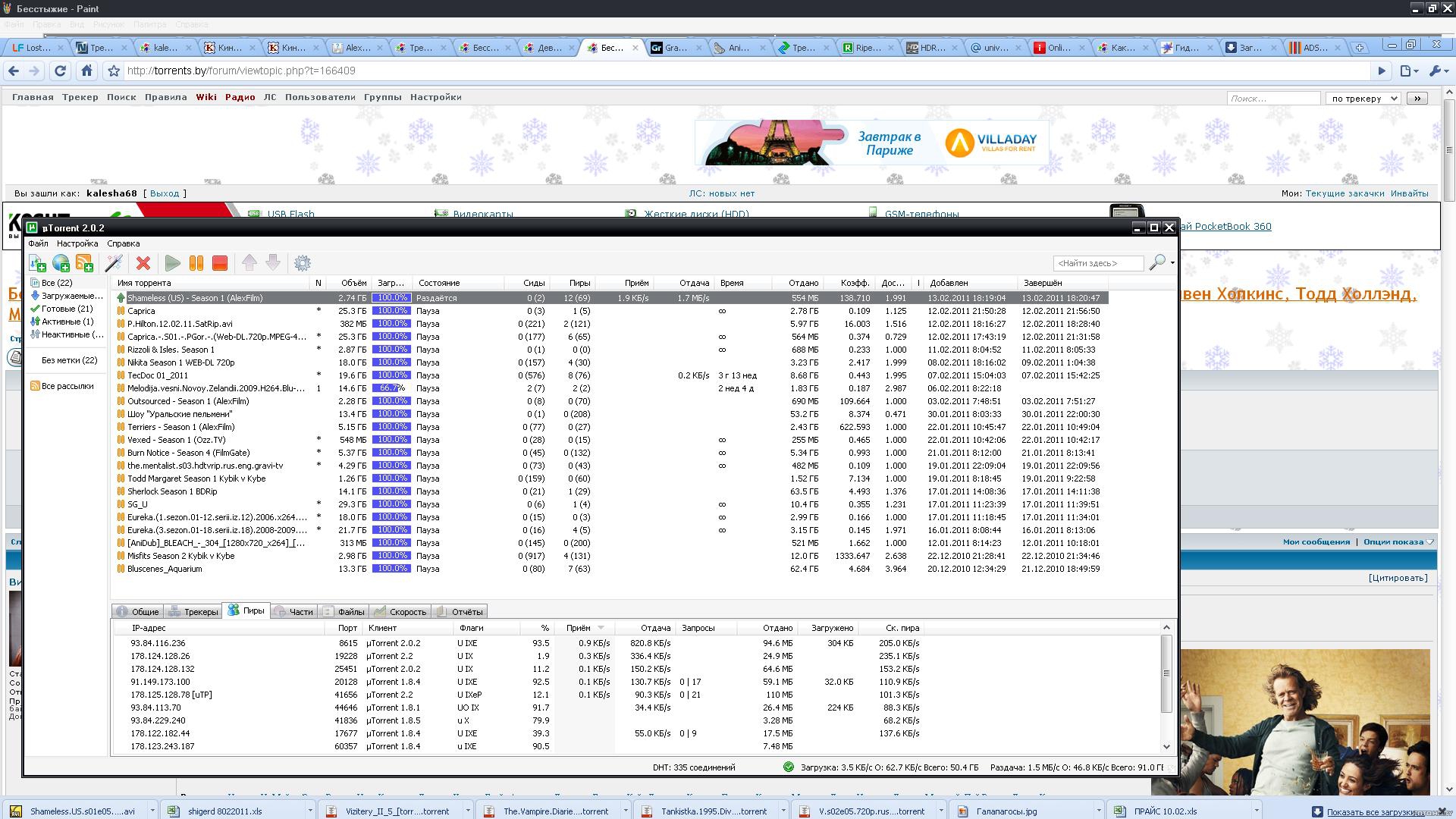Image resolution: width=1456 pixels, height=819 pixels.
Task: Open Текущие закачки link
Action: tap(1345, 193)
